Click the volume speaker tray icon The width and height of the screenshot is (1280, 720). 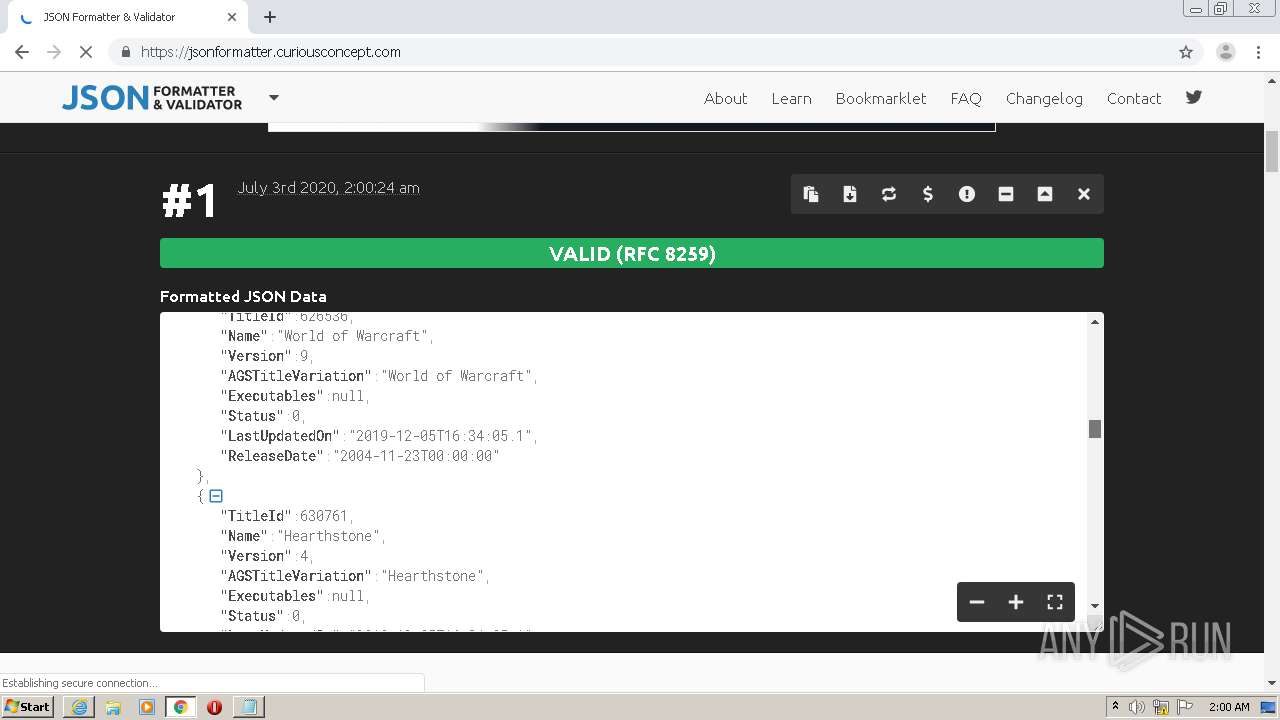pyautogui.click(x=1137, y=707)
